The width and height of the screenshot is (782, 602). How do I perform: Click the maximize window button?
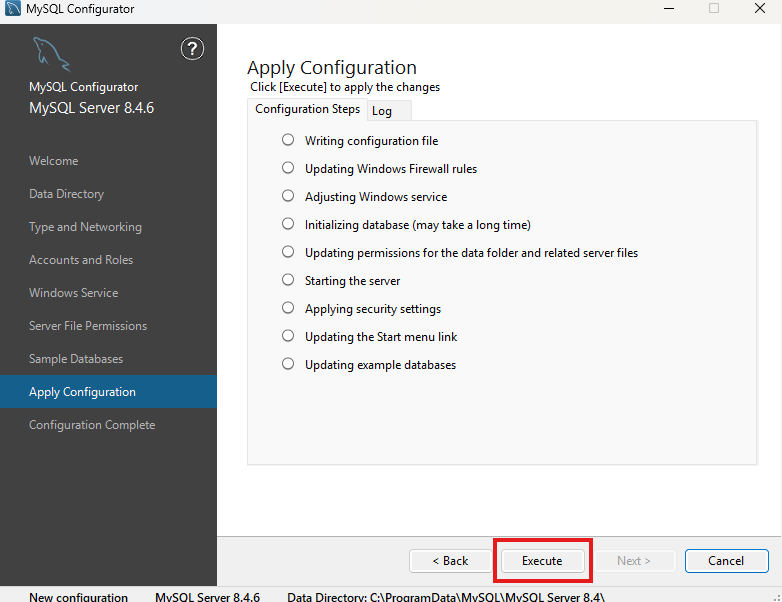[x=714, y=8]
